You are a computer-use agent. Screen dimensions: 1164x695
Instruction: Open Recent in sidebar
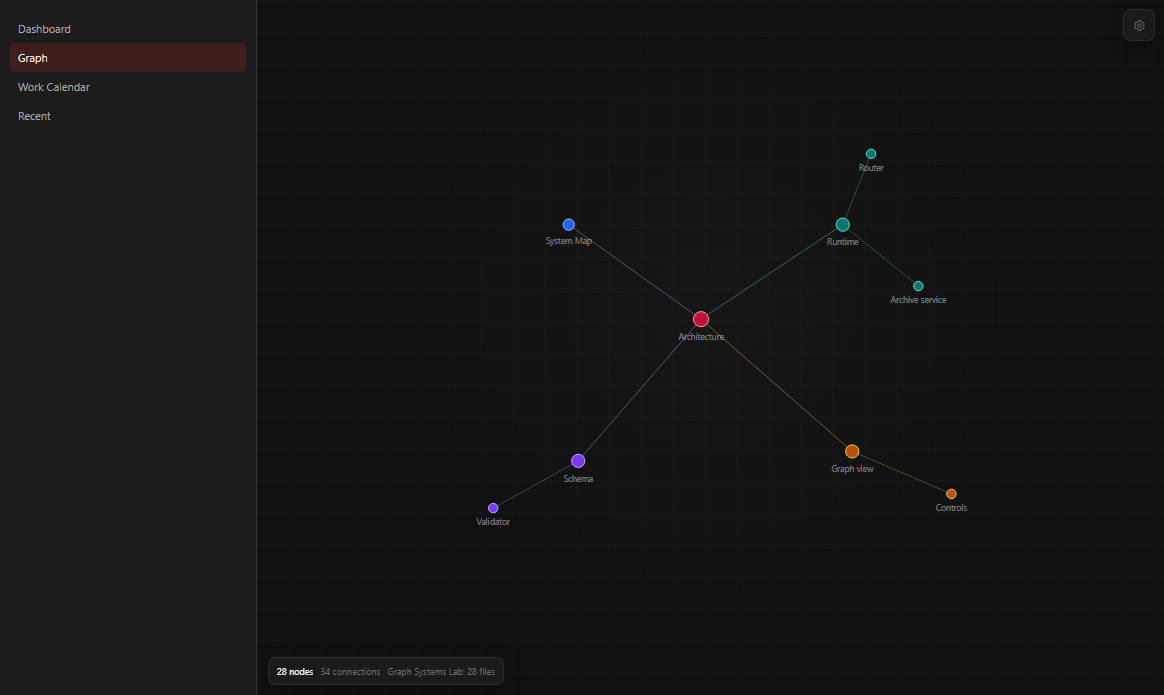click(128, 116)
